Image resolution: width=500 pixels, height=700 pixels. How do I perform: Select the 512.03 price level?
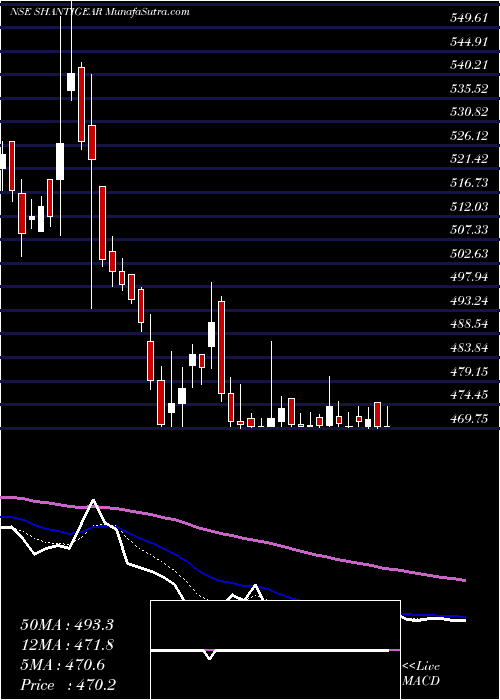click(469, 206)
